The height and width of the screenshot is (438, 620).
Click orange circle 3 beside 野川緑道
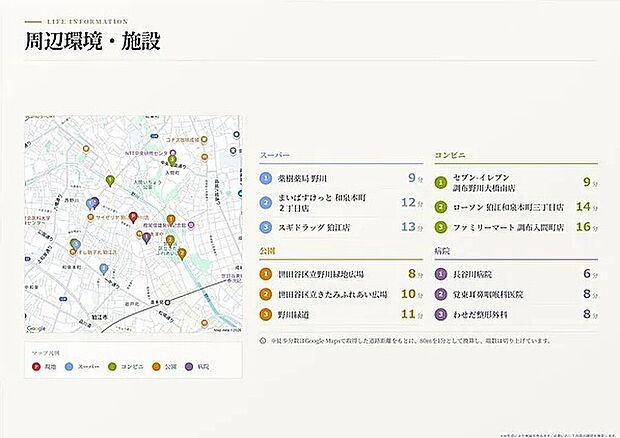point(266,315)
